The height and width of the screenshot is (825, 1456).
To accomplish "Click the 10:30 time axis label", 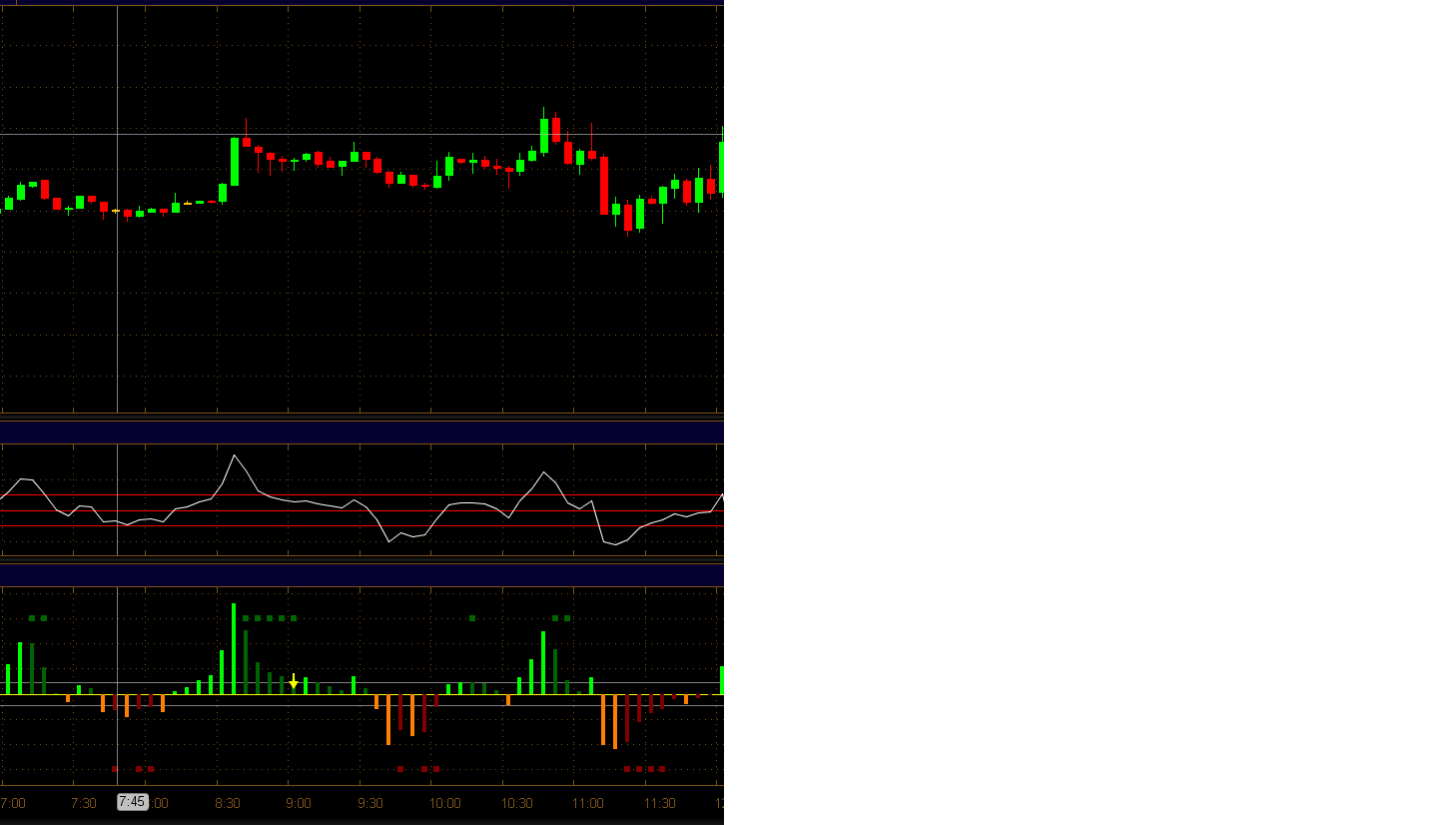I will [x=517, y=803].
